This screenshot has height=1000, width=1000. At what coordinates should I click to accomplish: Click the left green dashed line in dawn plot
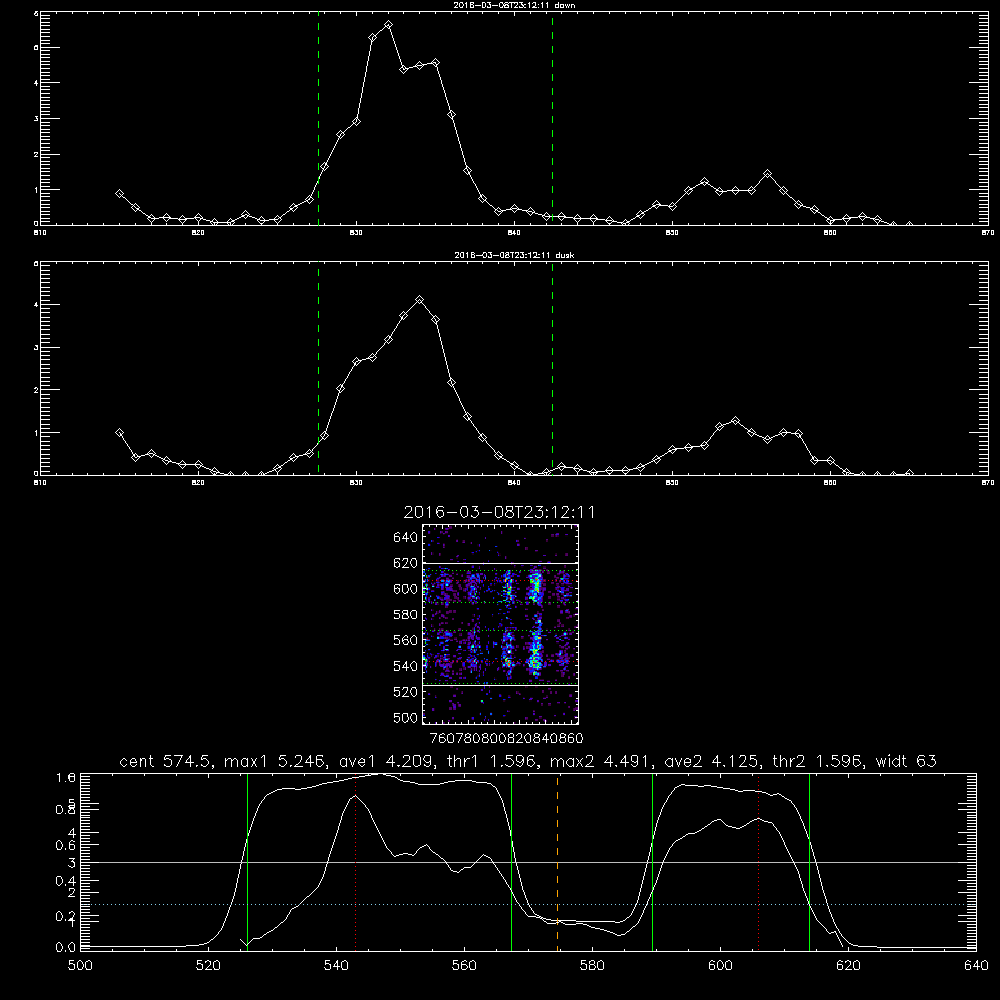318,118
